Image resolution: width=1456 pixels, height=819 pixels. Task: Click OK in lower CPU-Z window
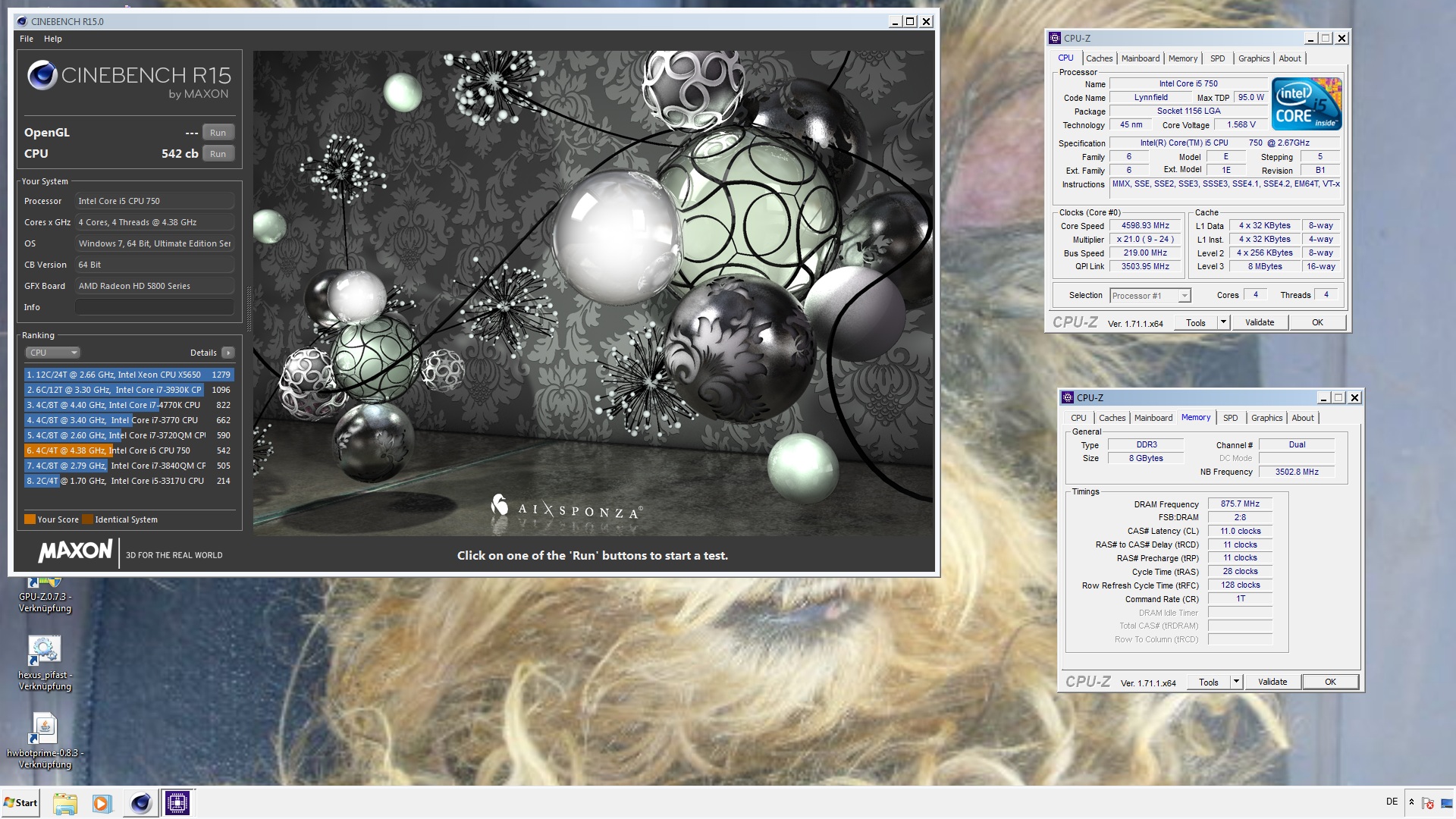click(1330, 682)
